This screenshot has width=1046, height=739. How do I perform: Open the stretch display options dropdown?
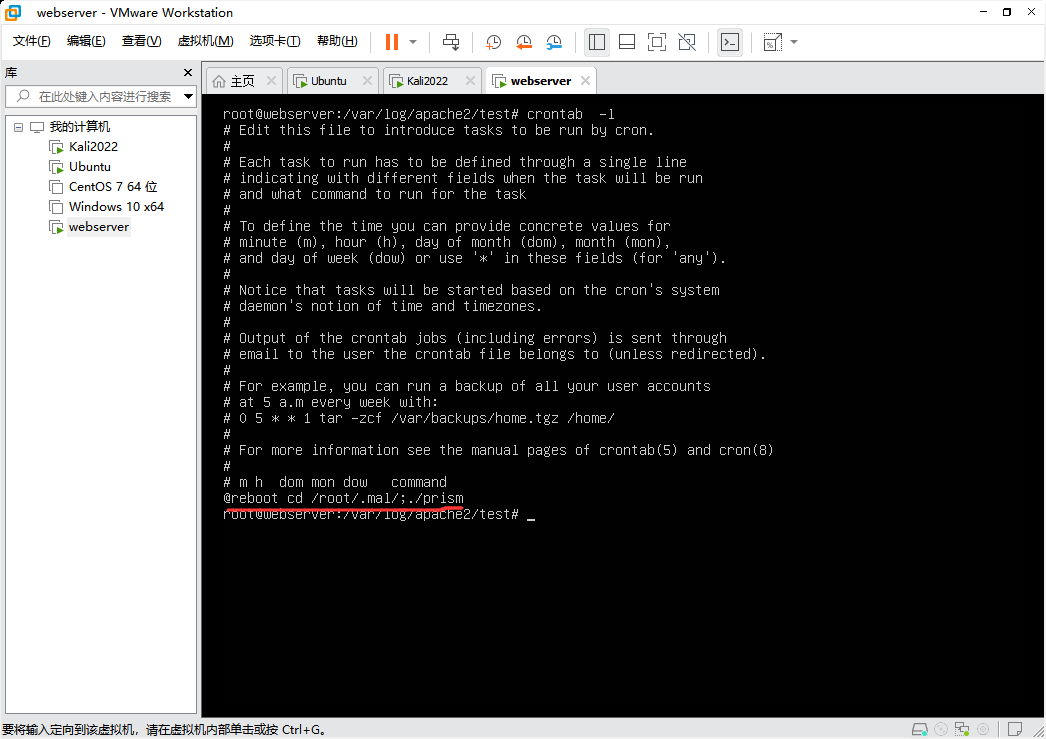[x=794, y=42]
